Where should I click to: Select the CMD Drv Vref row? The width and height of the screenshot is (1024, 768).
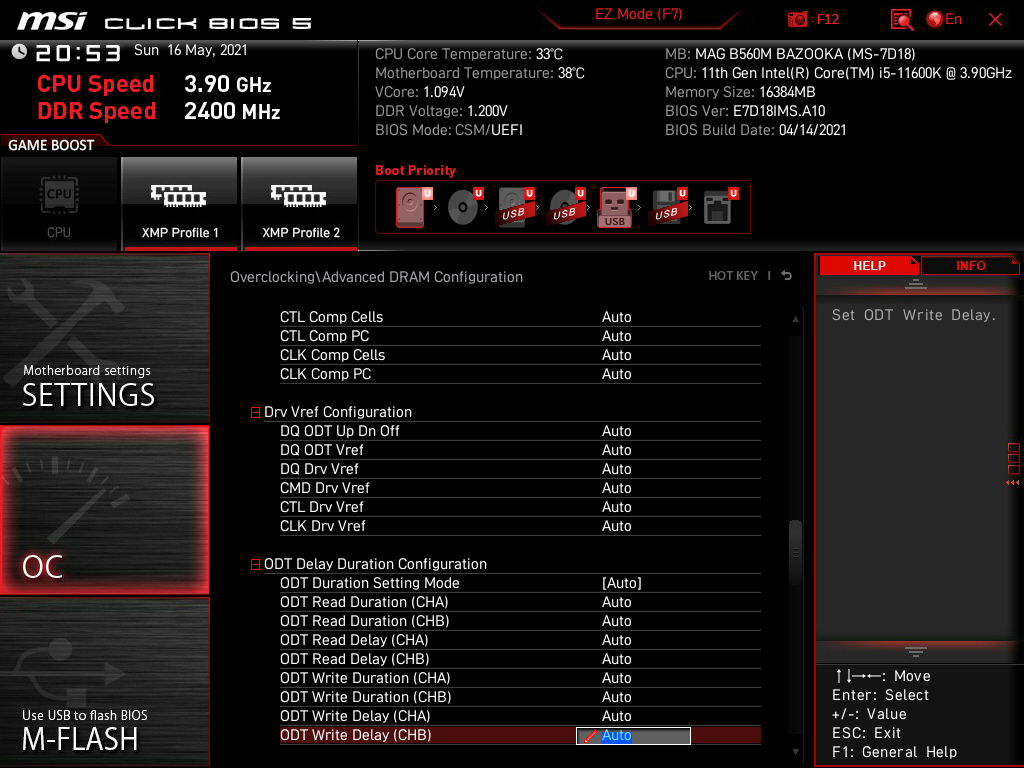520,488
